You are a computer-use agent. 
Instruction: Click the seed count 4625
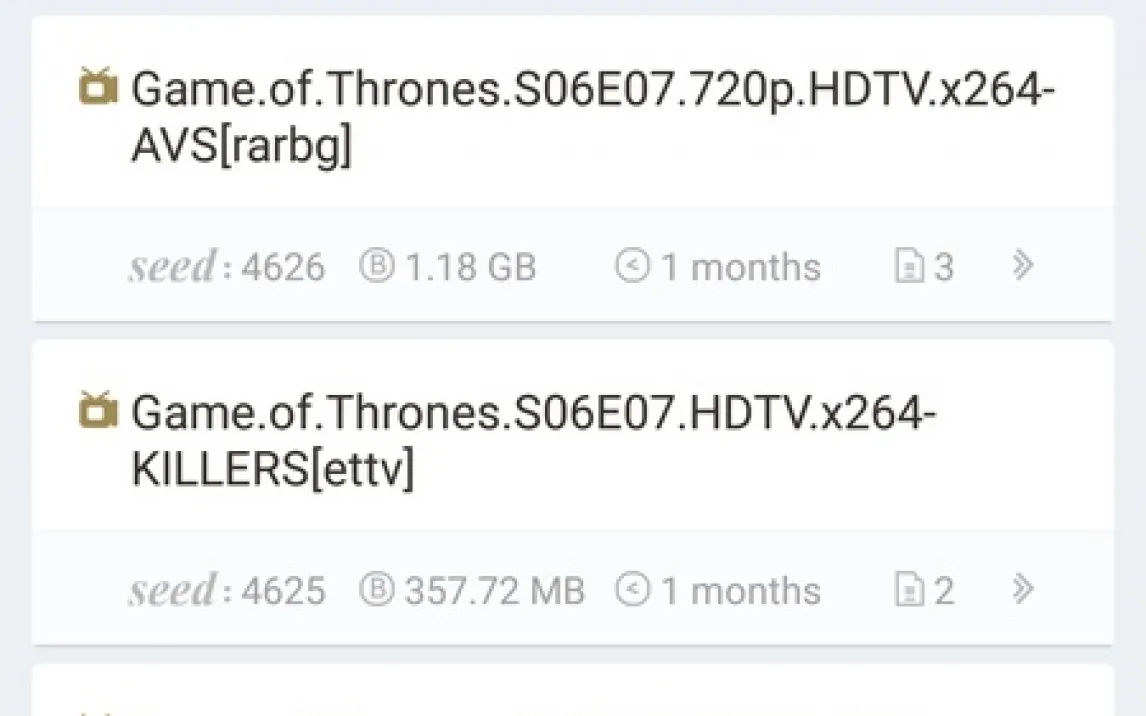tap(282, 590)
